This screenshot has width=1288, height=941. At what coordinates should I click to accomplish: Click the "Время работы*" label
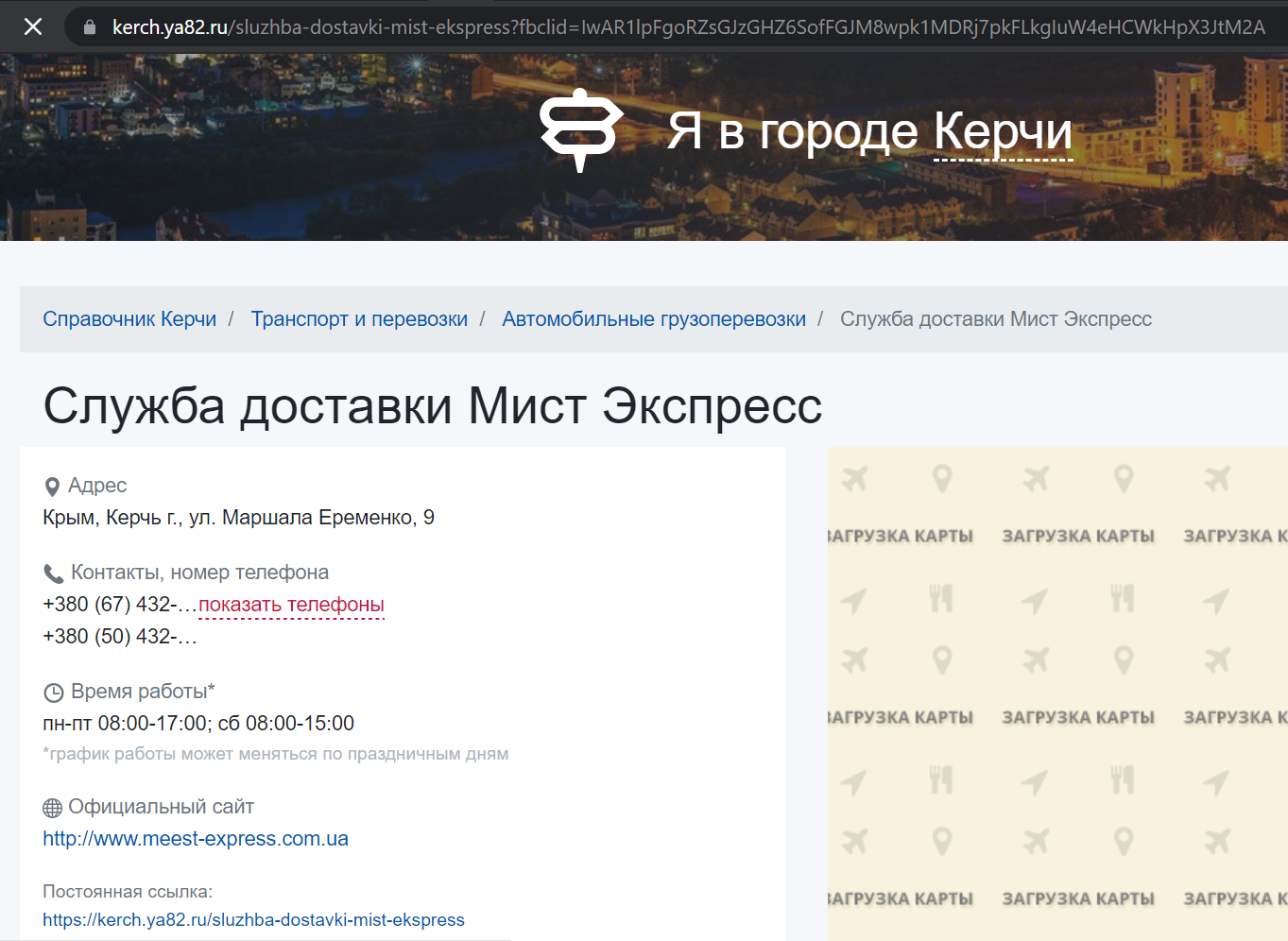click(143, 692)
